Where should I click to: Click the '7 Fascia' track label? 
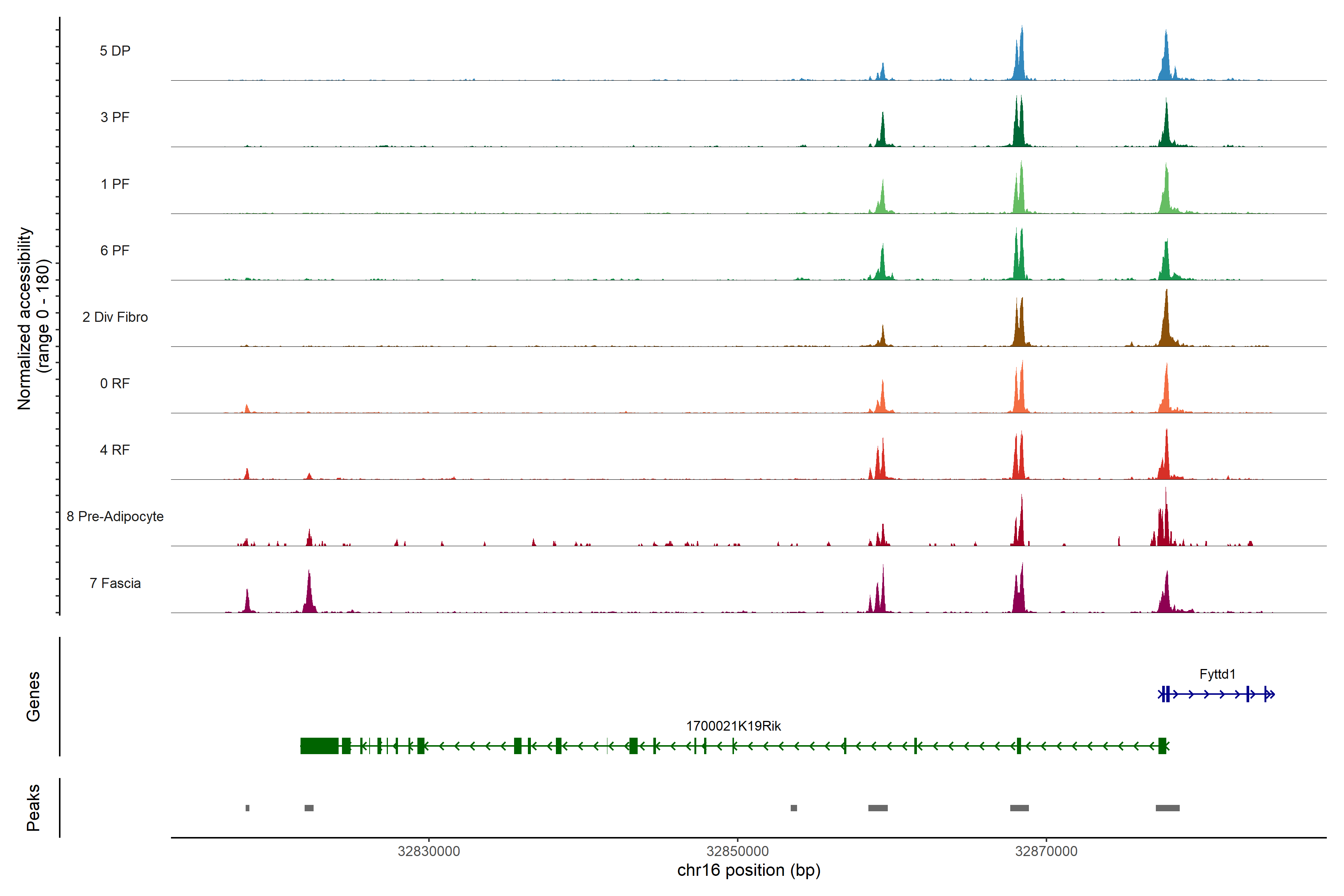(x=115, y=584)
